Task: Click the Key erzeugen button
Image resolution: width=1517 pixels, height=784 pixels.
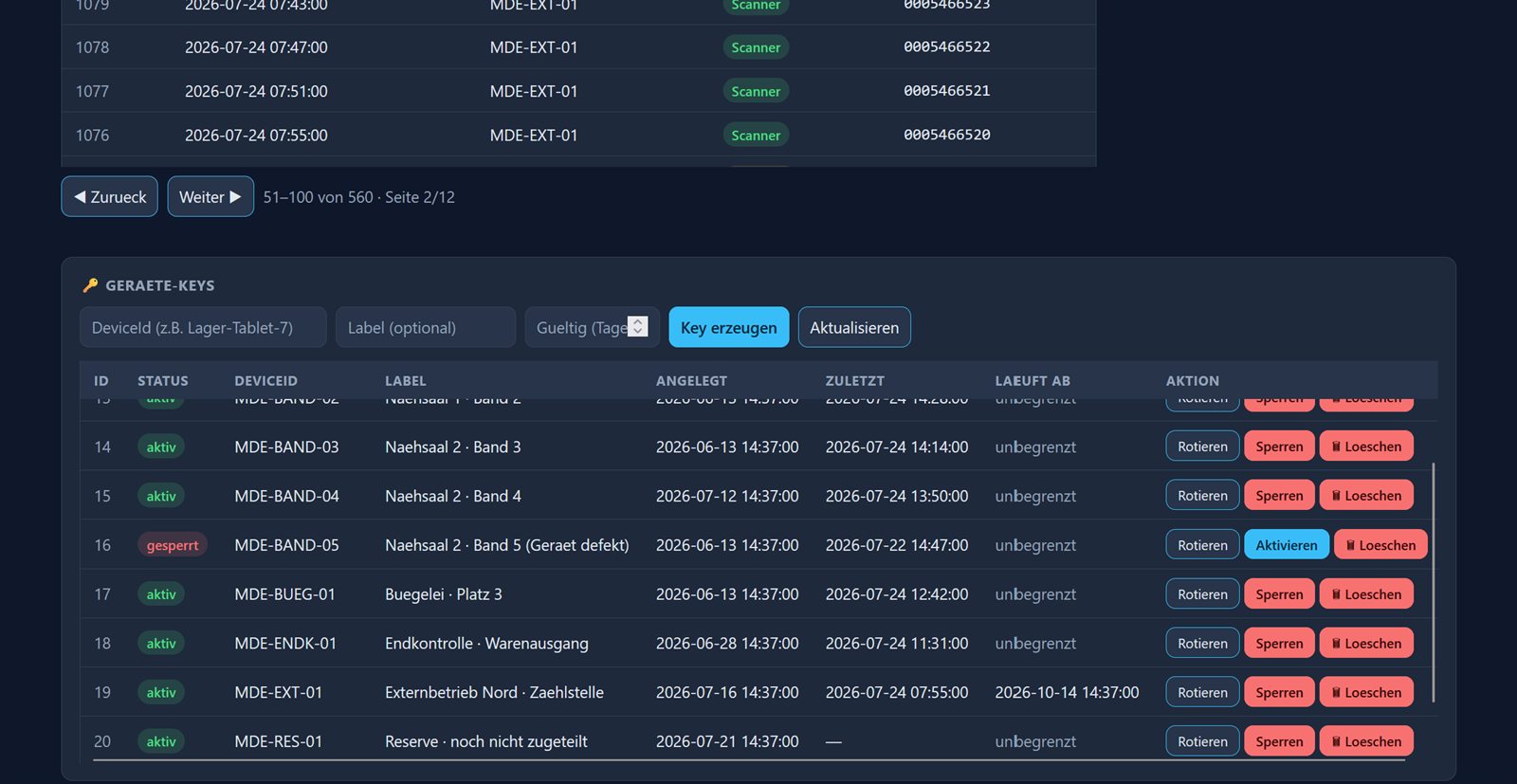Action: 728,327
